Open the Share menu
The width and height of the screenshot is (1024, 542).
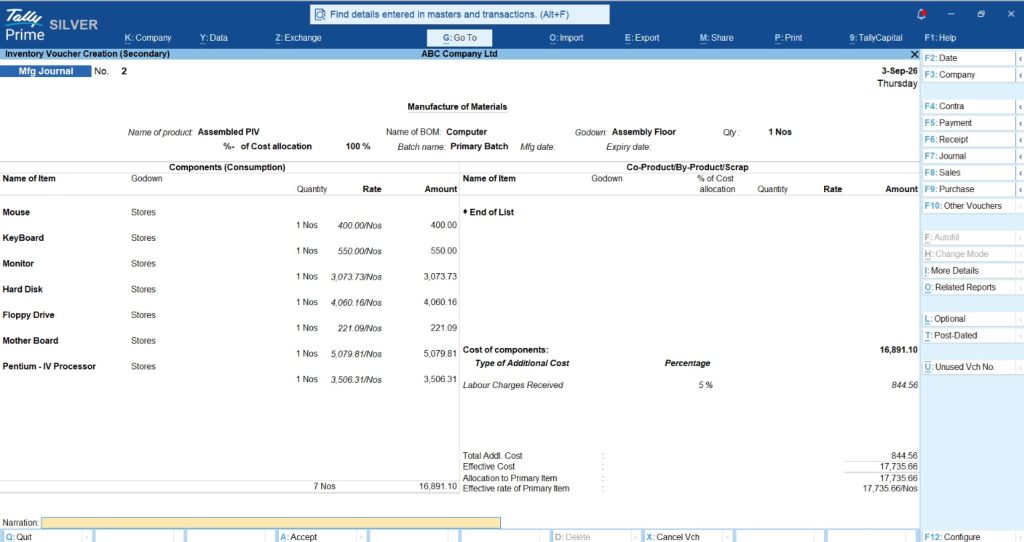coord(716,38)
